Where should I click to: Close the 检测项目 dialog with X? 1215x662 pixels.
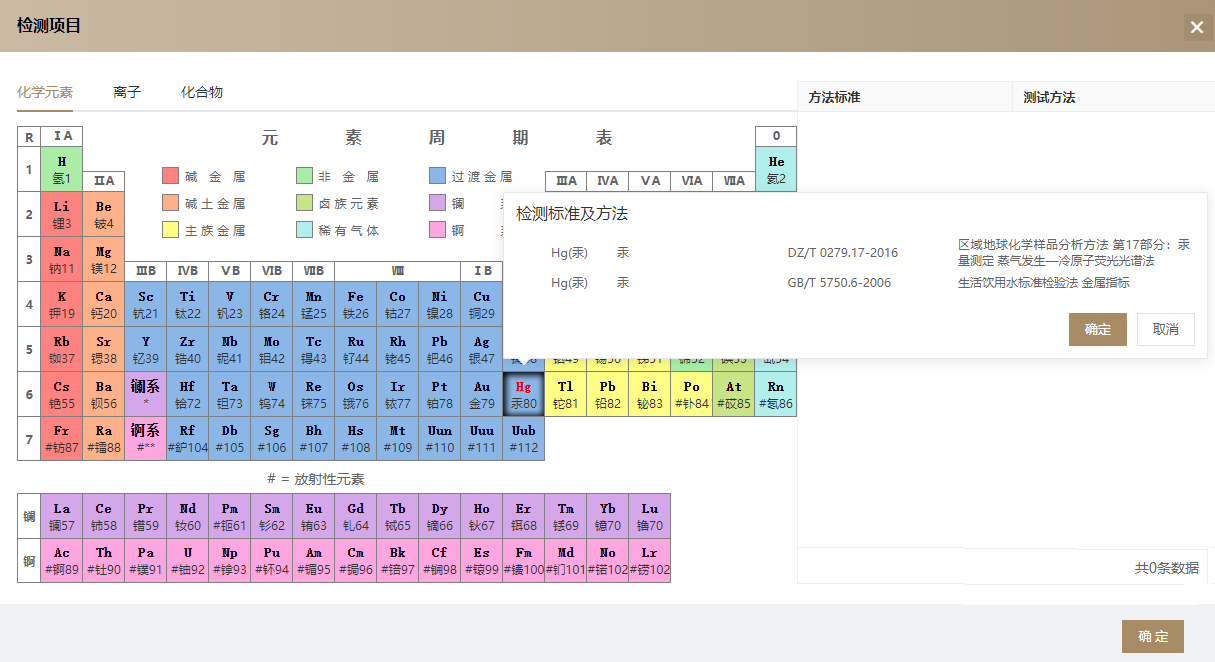click(x=1196, y=27)
